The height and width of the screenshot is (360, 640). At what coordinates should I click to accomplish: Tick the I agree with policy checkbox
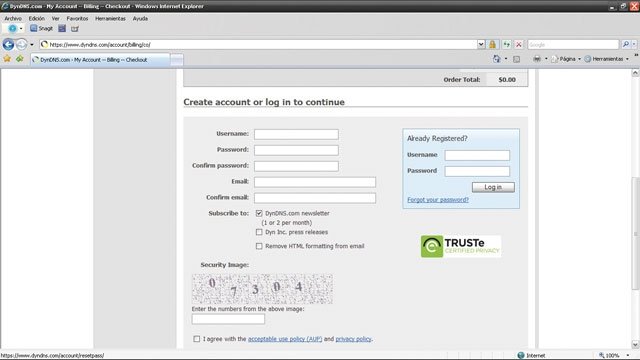pyautogui.click(x=197, y=339)
